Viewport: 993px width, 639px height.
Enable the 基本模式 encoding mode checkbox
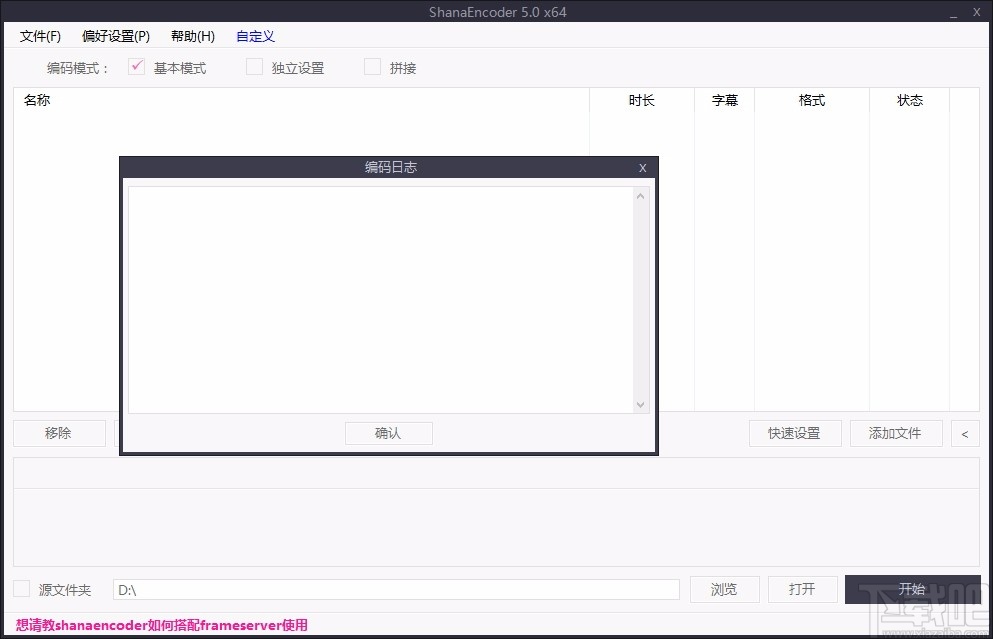coord(137,67)
